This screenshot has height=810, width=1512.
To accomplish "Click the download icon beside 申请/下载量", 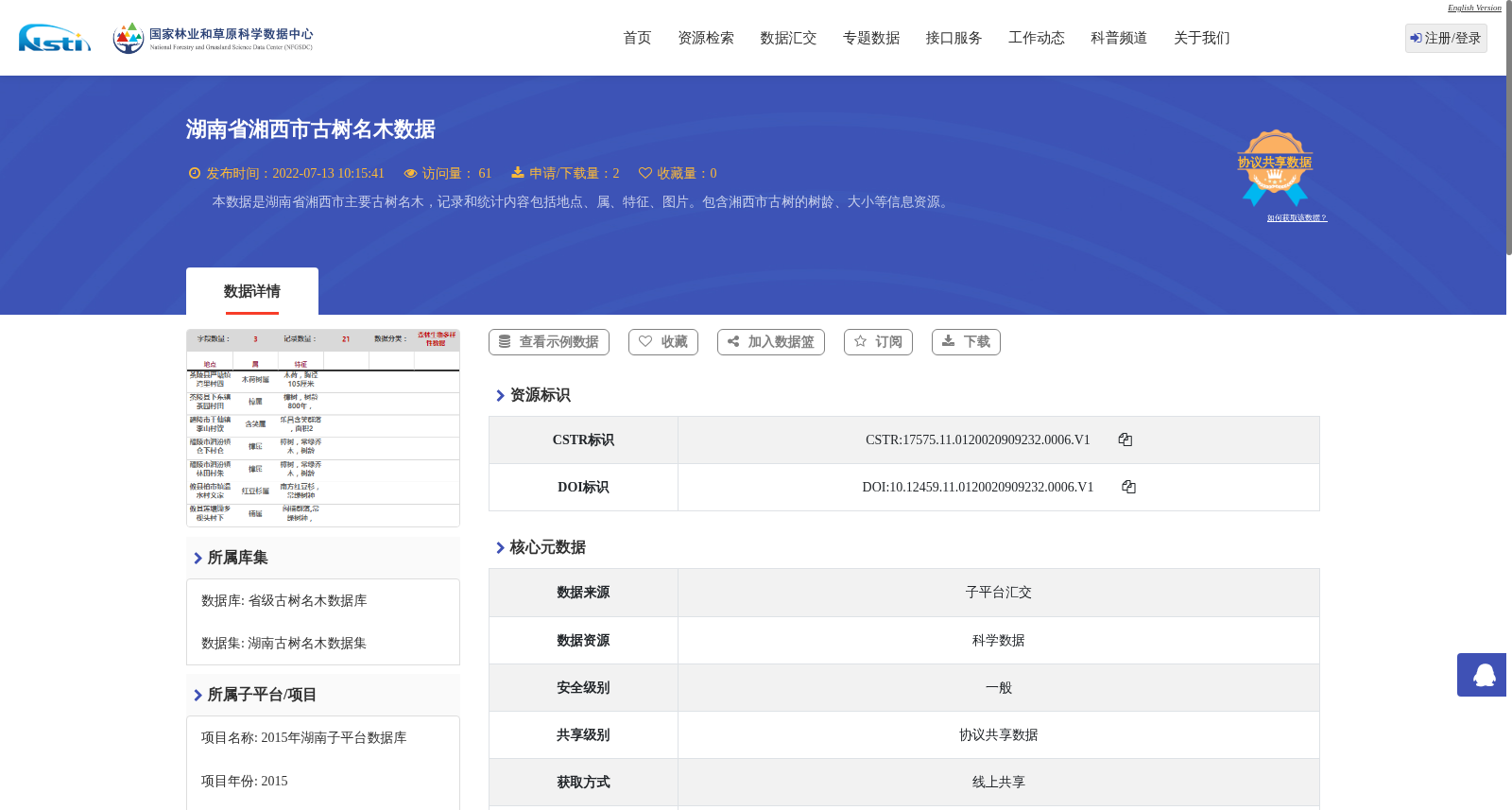I will click(518, 173).
